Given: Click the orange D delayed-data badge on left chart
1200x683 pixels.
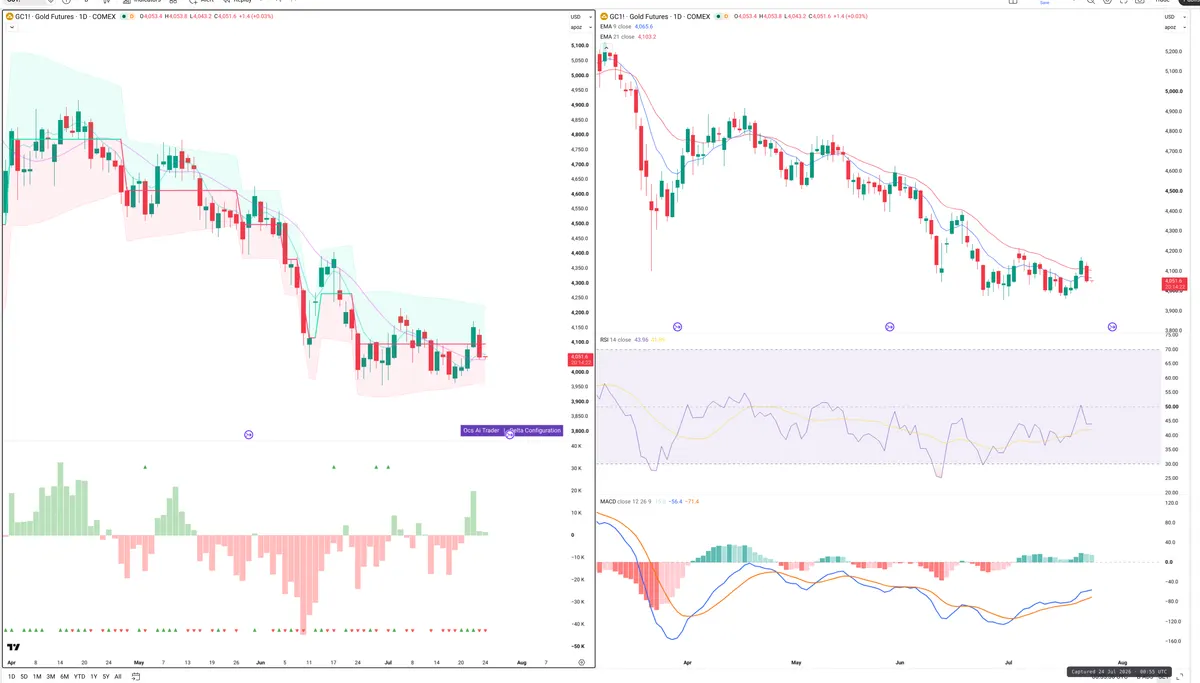Looking at the screenshot, I should click(132, 16).
